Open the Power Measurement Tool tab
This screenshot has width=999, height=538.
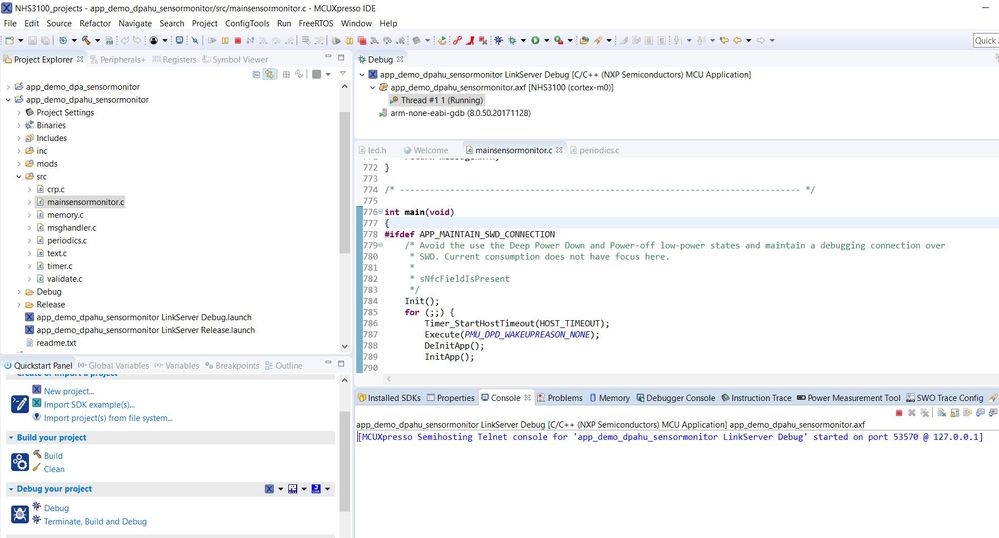click(849, 398)
